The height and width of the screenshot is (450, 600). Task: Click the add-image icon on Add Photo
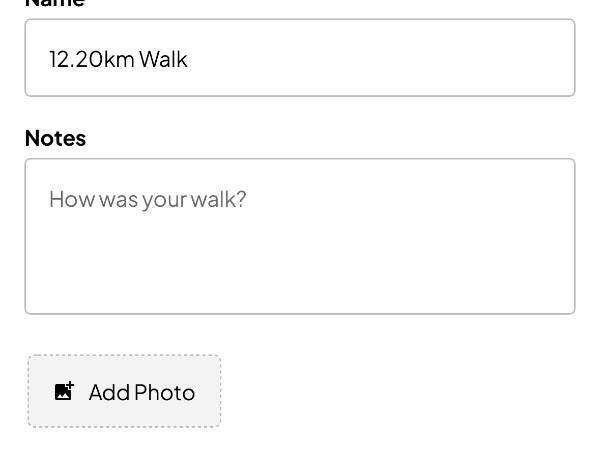pyautogui.click(x=64, y=391)
